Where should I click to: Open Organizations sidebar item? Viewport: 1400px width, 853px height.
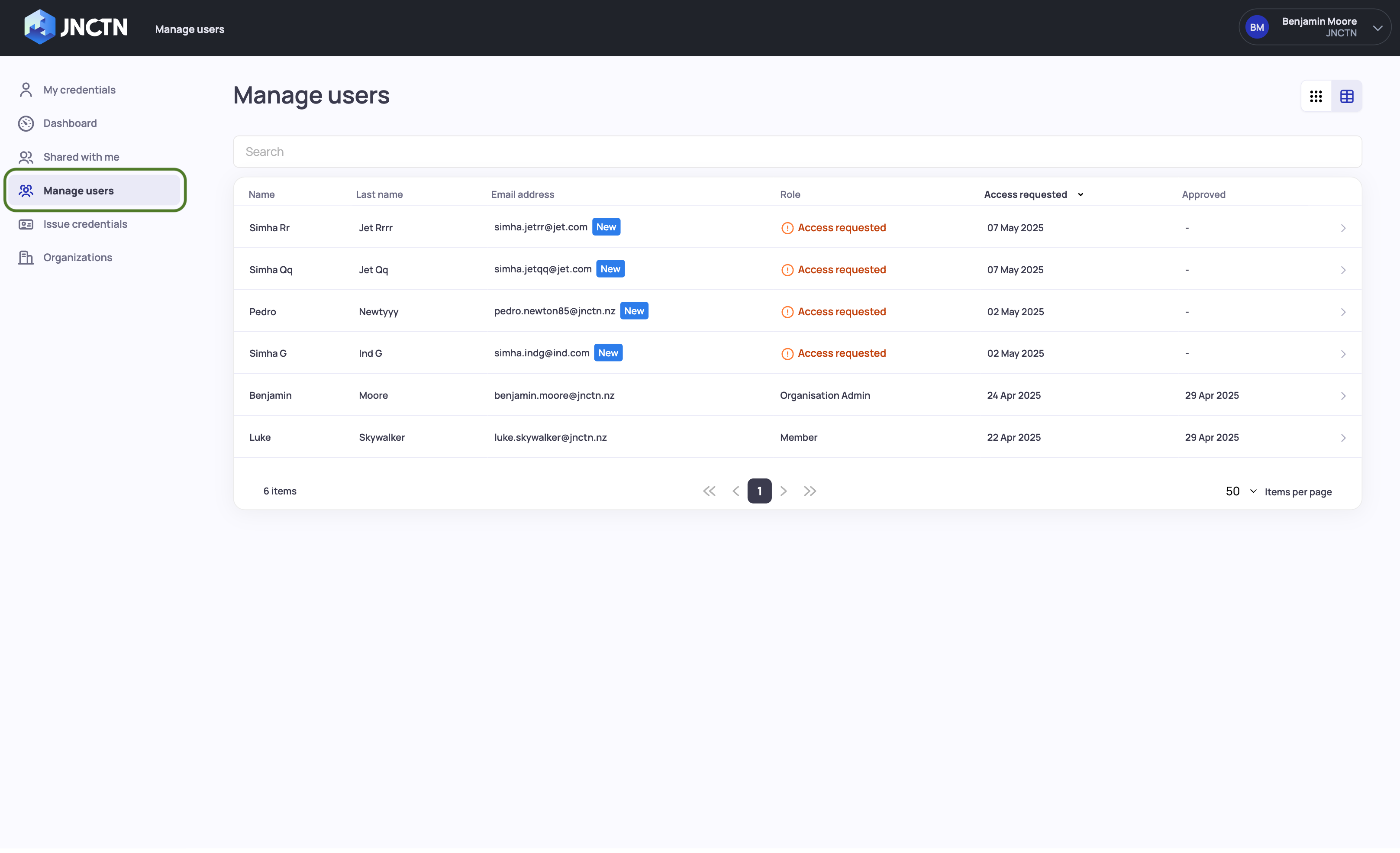click(77, 258)
